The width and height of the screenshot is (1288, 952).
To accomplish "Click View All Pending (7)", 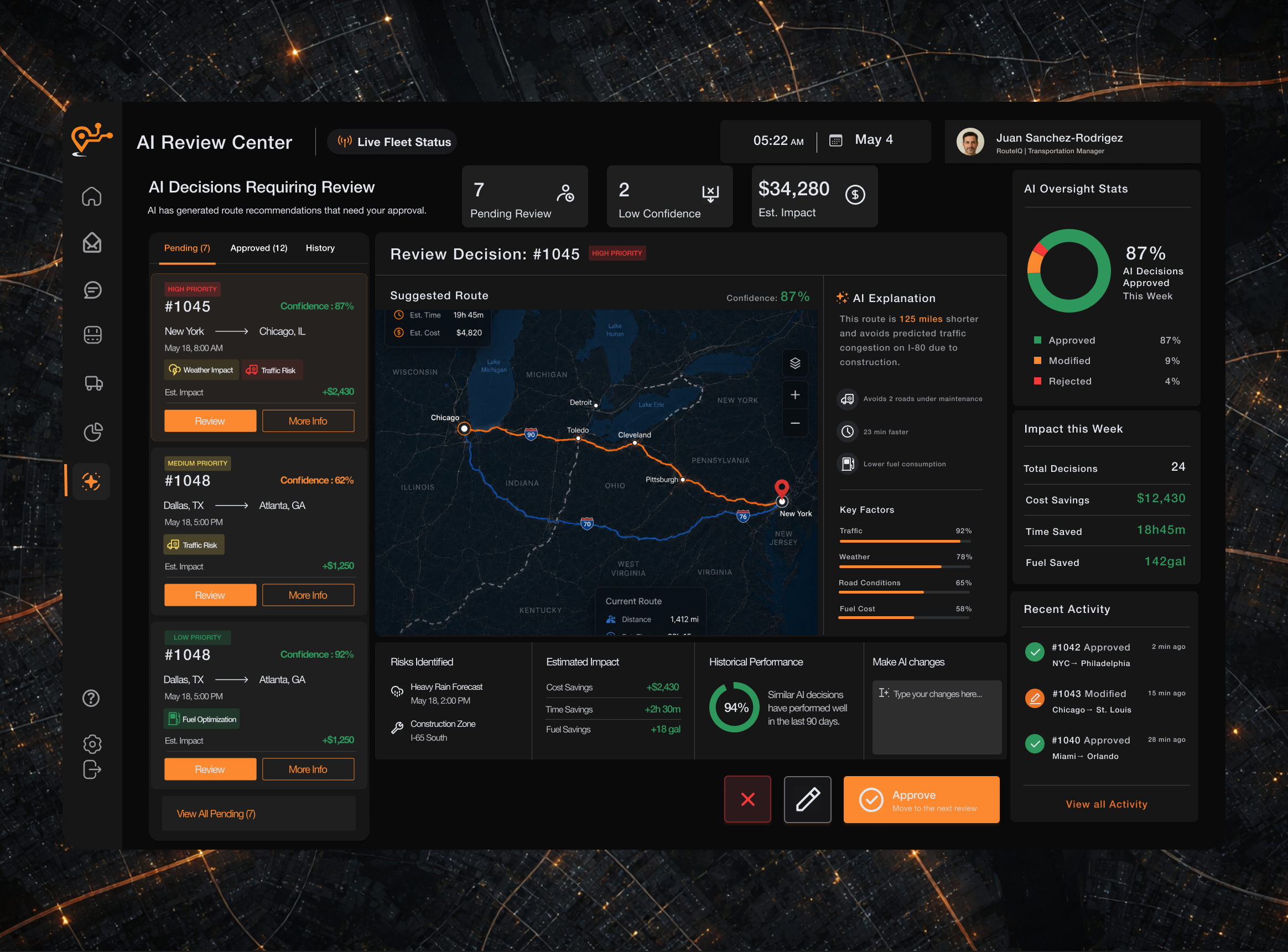I will [x=258, y=813].
